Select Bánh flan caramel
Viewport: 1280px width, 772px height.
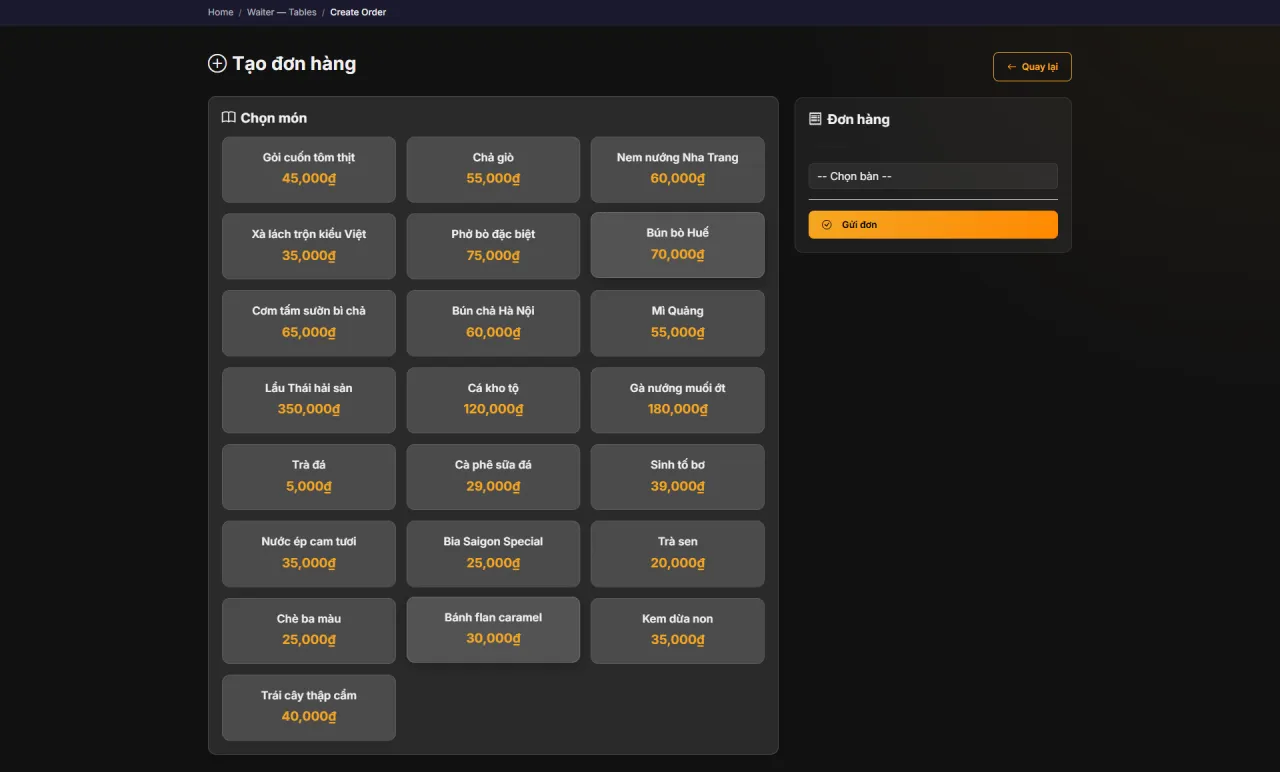[493, 630]
